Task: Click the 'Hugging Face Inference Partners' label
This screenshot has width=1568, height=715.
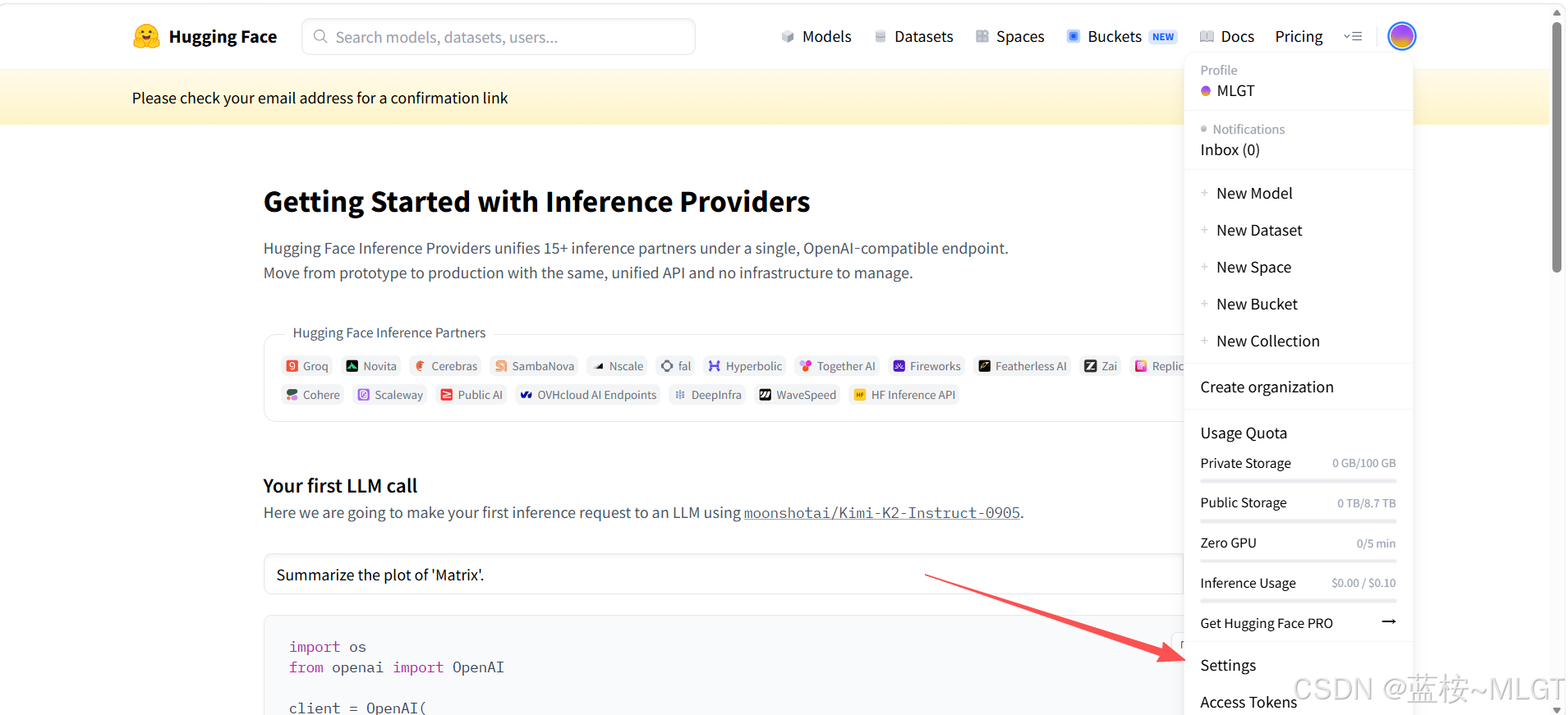Action: (389, 333)
